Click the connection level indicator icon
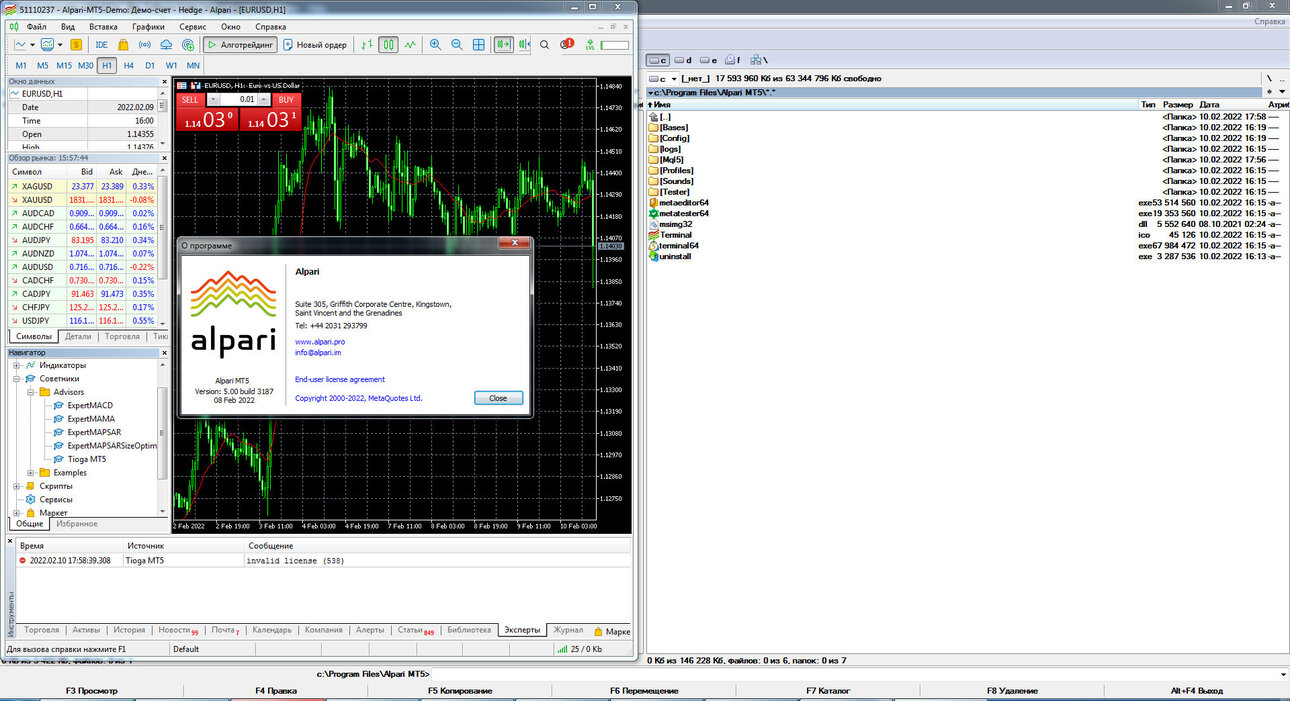Image resolution: width=1290 pixels, height=701 pixels. [590, 45]
